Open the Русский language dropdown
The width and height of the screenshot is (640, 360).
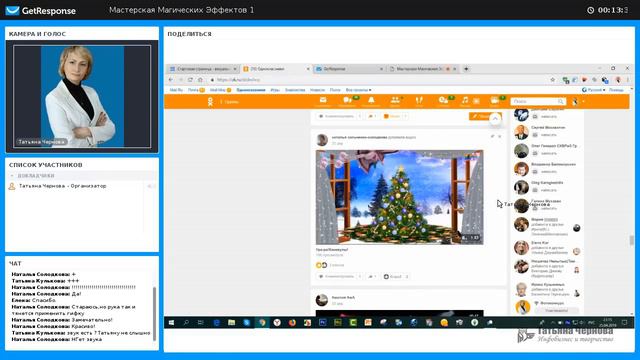tap(593, 90)
